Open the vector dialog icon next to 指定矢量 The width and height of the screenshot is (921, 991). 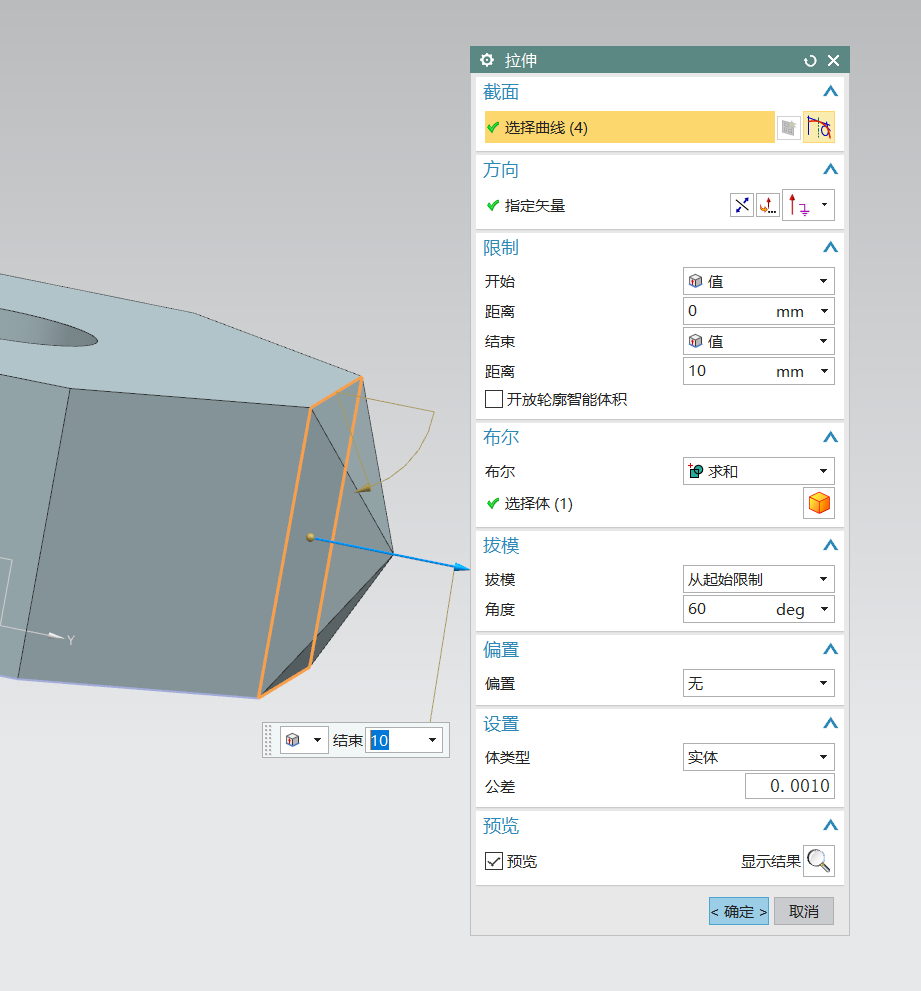pyautogui.click(x=766, y=205)
